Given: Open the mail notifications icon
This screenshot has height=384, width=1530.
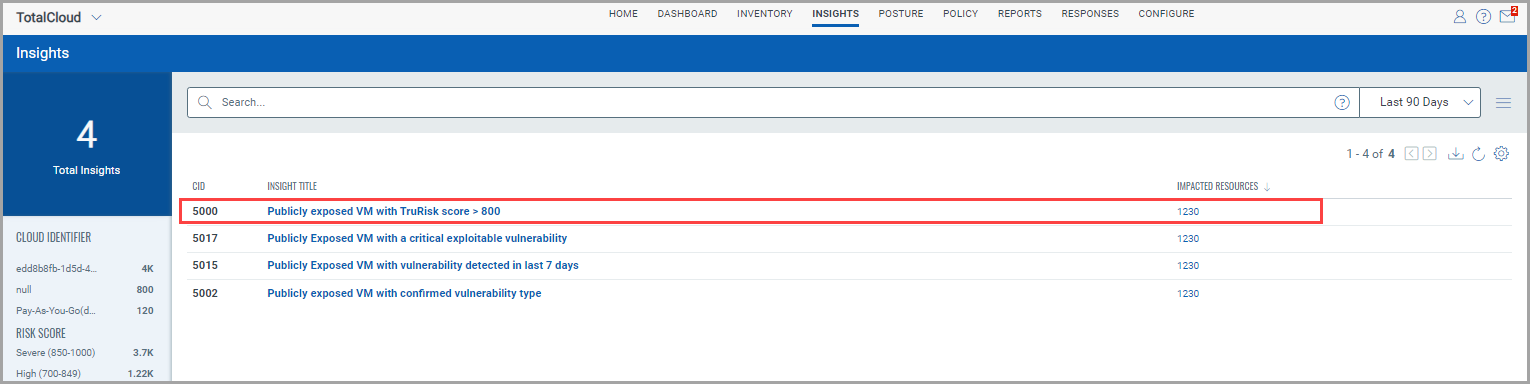Looking at the screenshot, I should pyautogui.click(x=1507, y=15).
